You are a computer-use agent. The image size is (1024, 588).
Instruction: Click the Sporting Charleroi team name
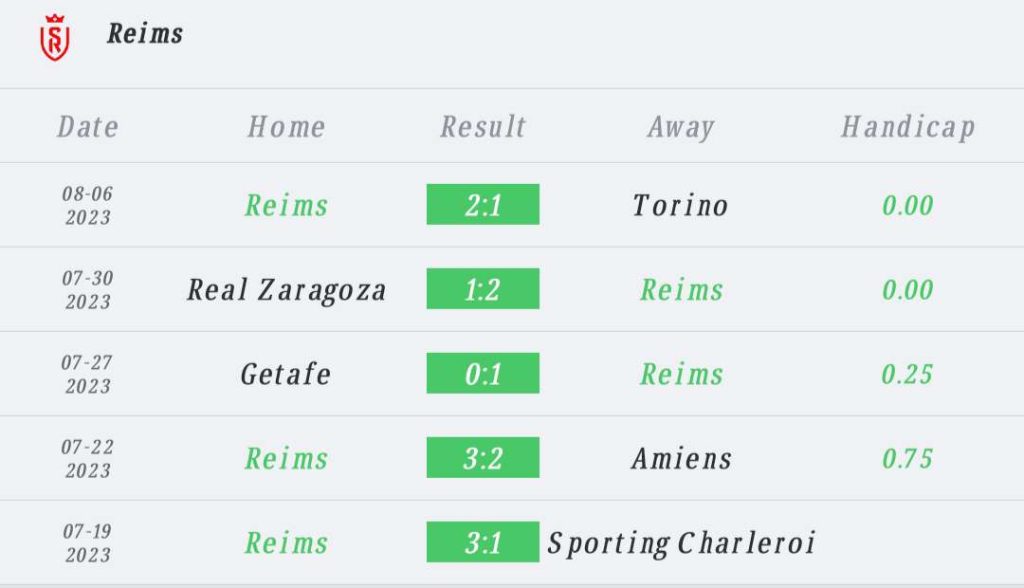point(681,544)
